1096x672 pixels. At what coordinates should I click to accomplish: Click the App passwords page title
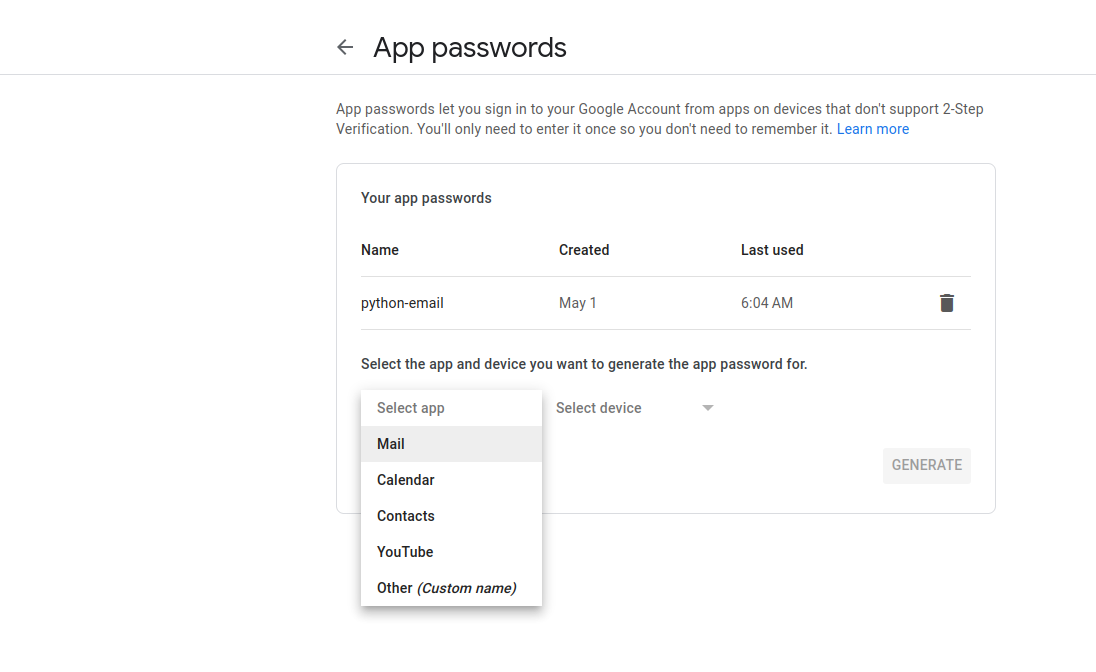click(x=470, y=48)
